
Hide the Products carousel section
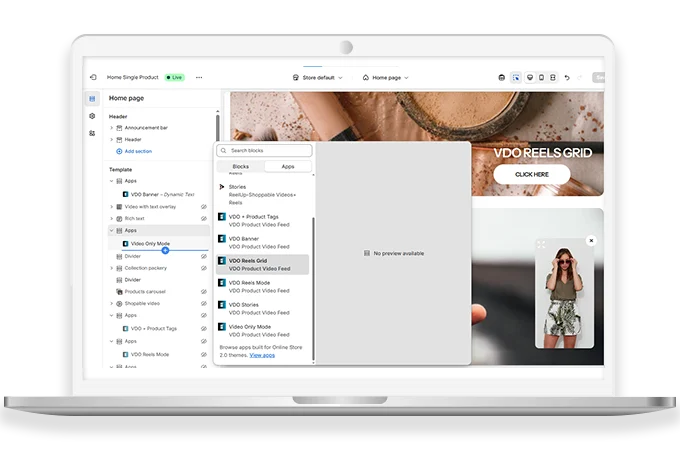(x=203, y=291)
